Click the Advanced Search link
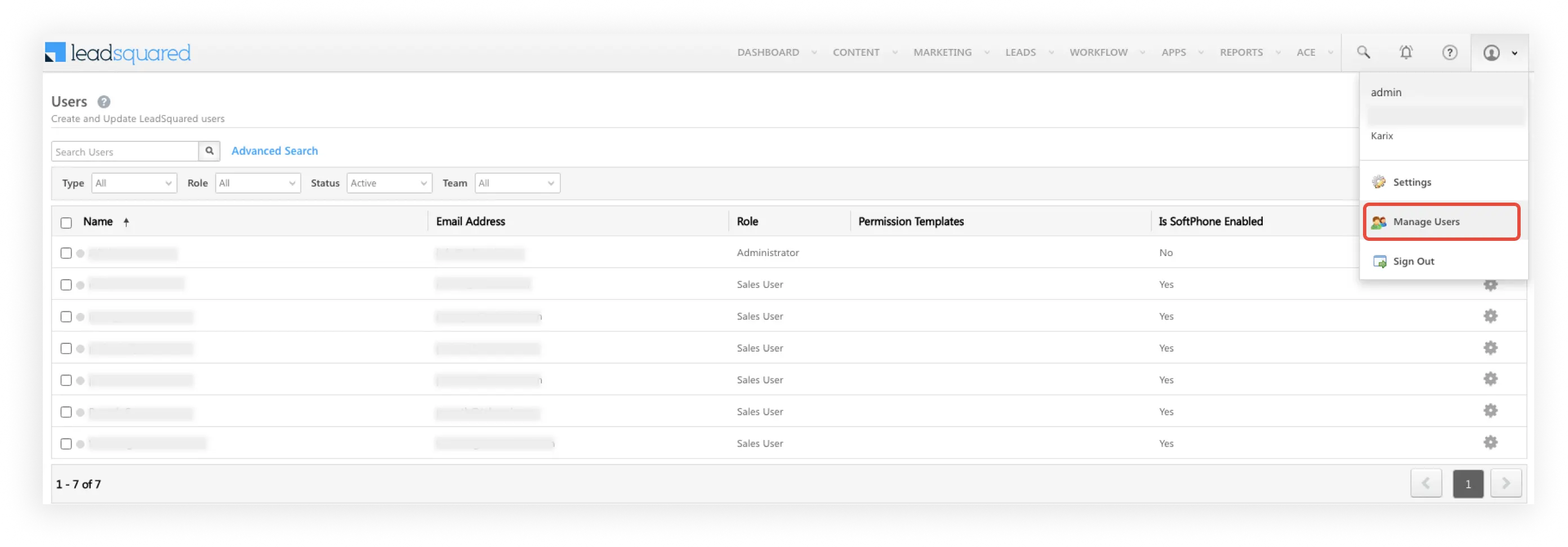The image size is (1568, 547). click(x=274, y=151)
